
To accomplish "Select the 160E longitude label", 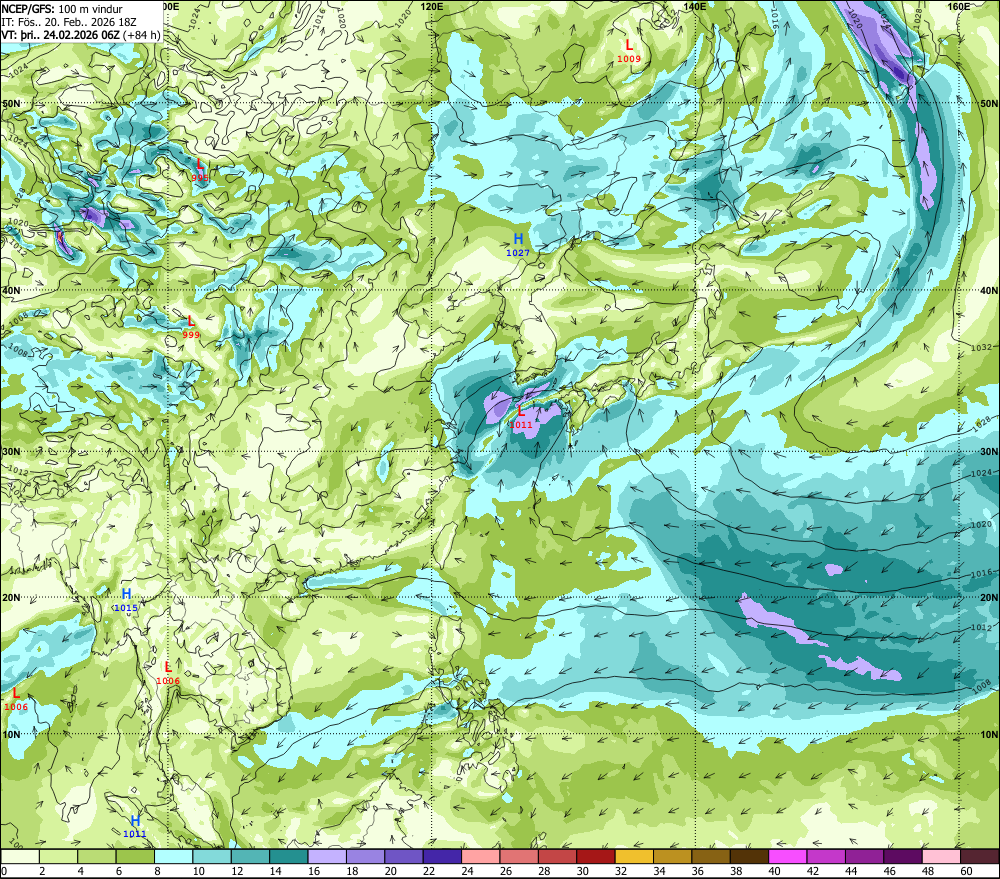I will (959, 6).
